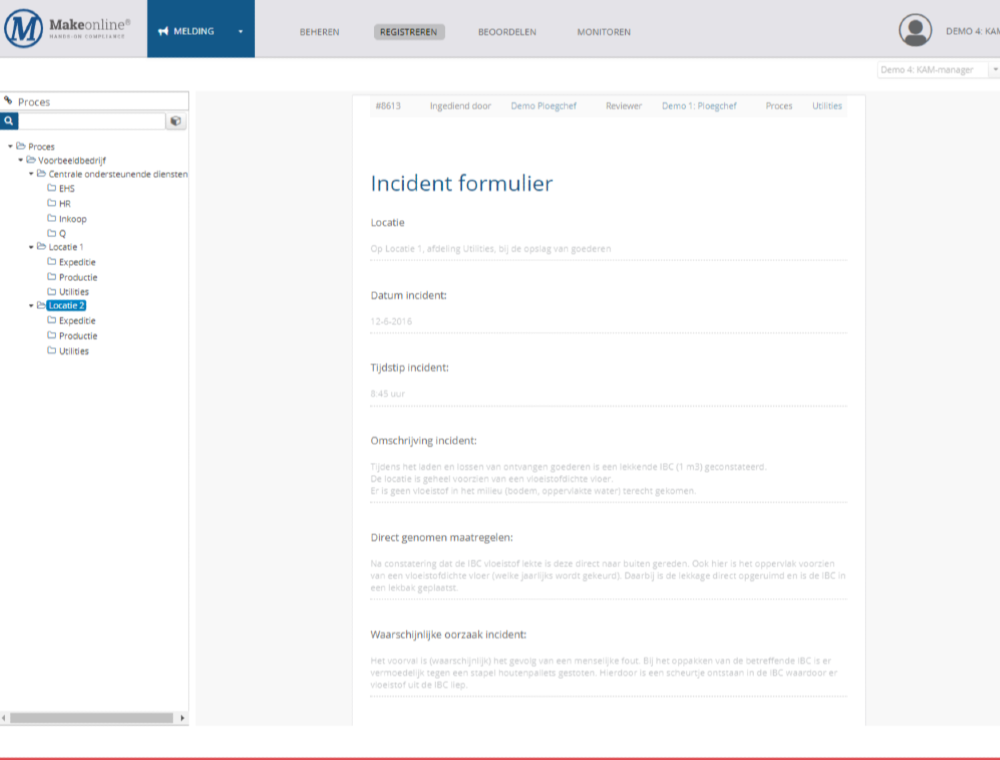The height and width of the screenshot is (760, 1000).
Task: Collapse the Centrale ondersteunende diensten node
Action: coord(31,174)
